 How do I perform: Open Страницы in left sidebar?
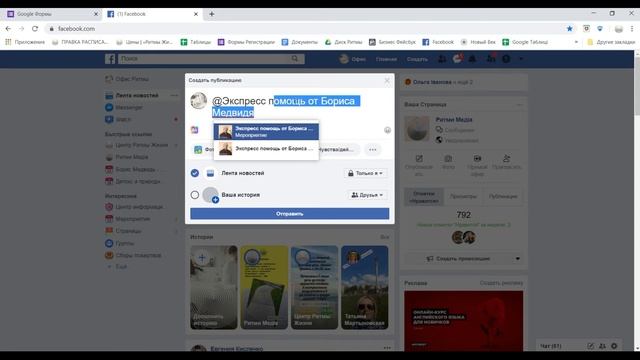[x=123, y=231]
